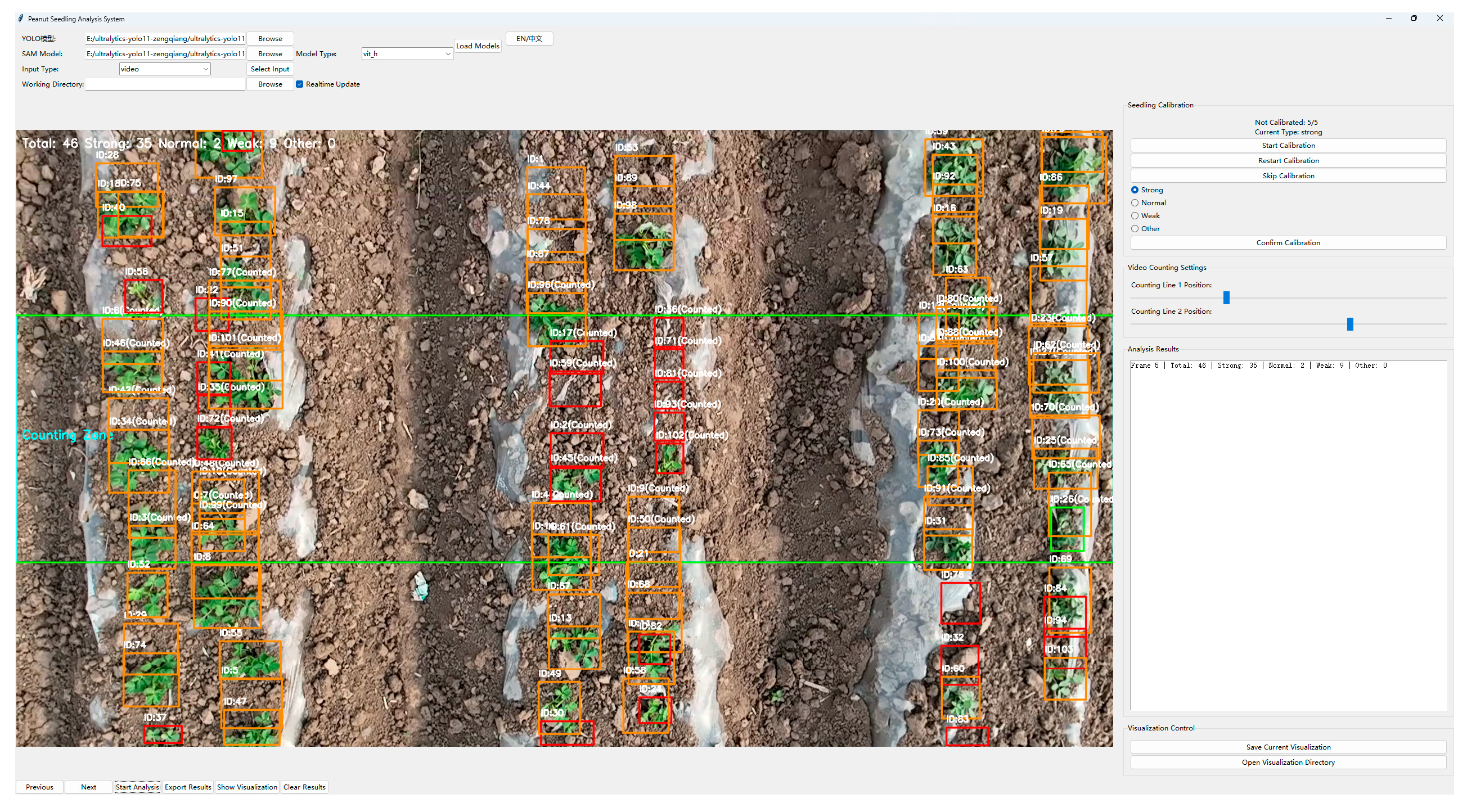Click the feather app icon in title bar
The image size is (1467, 812).
pyautogui.click(x=21, y=18)
